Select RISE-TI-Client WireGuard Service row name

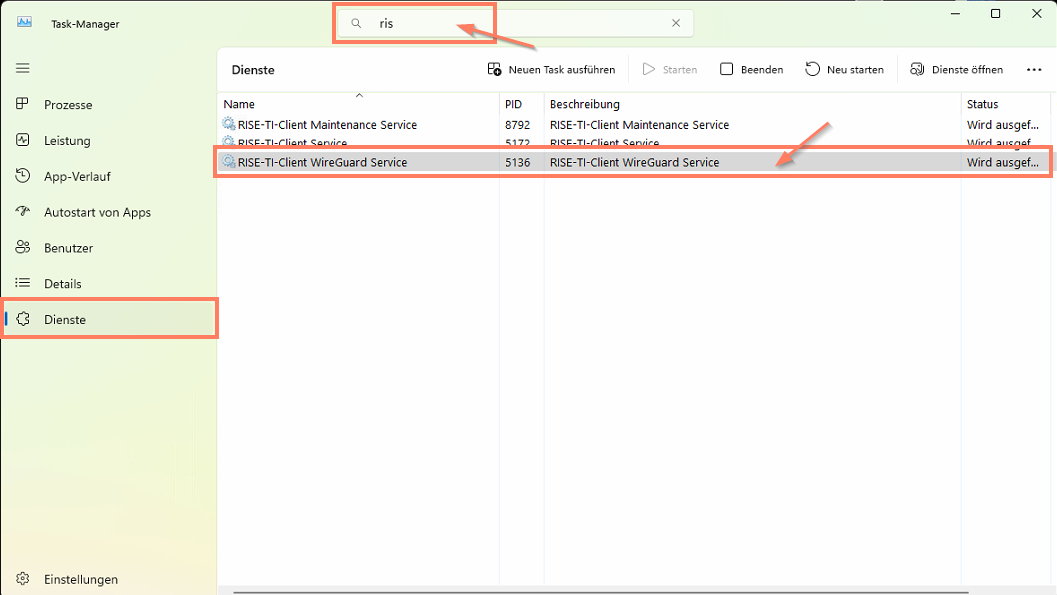point(322,162)
